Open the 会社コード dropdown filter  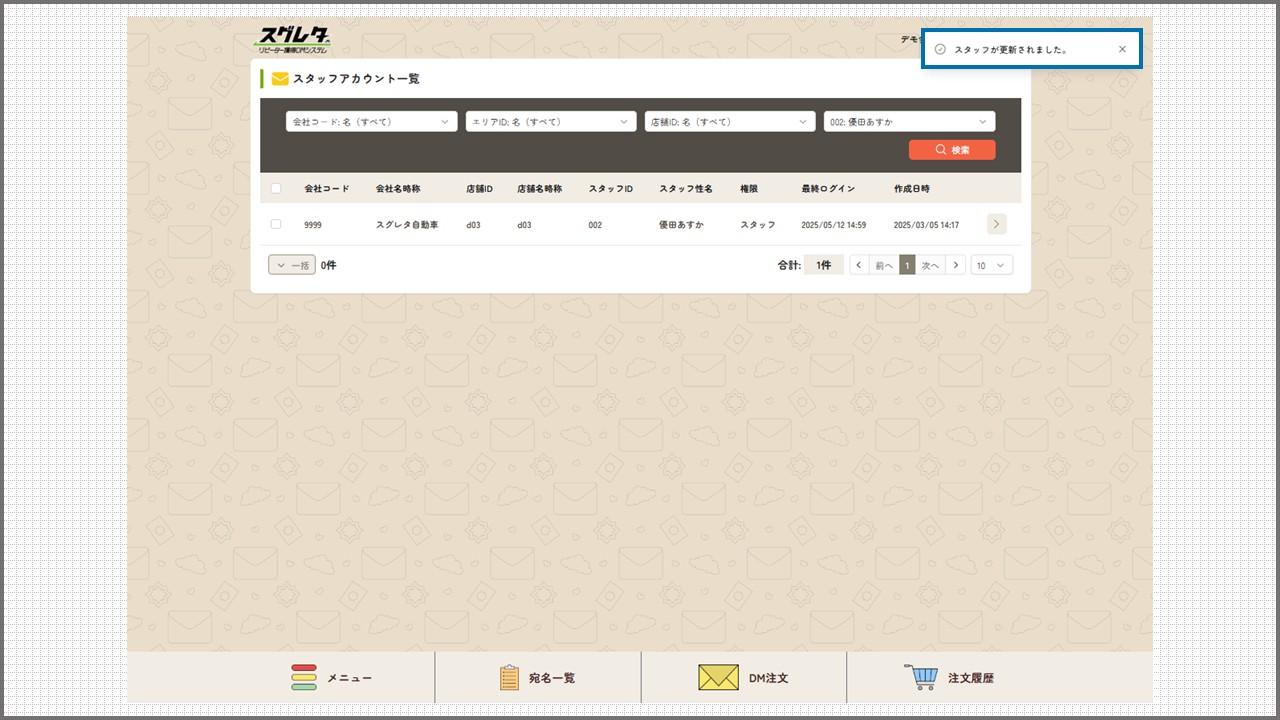pos(372,122)
